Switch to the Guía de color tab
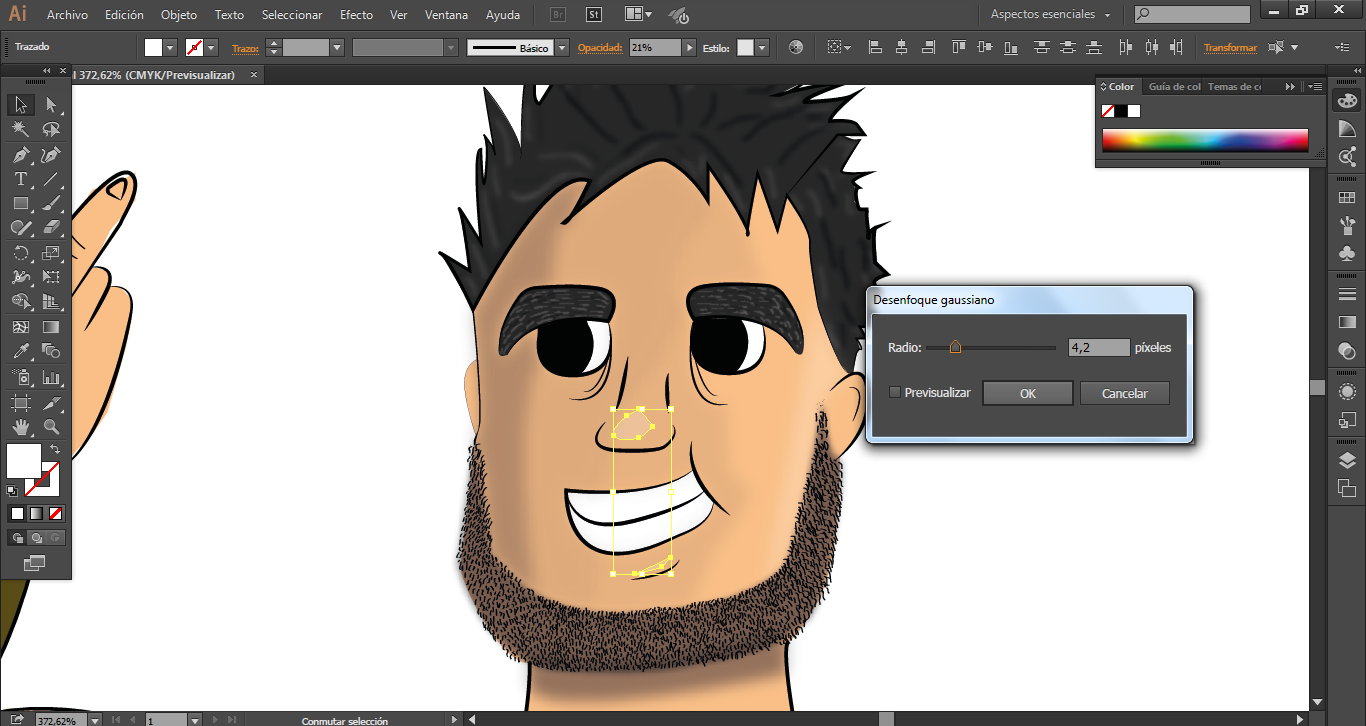Viewport: 1366px width, 726px height. (x=1174, y=87)
